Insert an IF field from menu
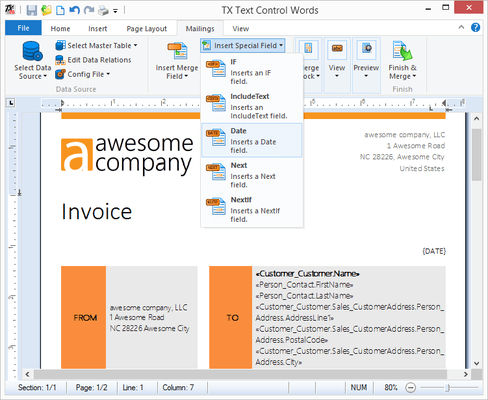488x400 pixels. coord(252,71)
